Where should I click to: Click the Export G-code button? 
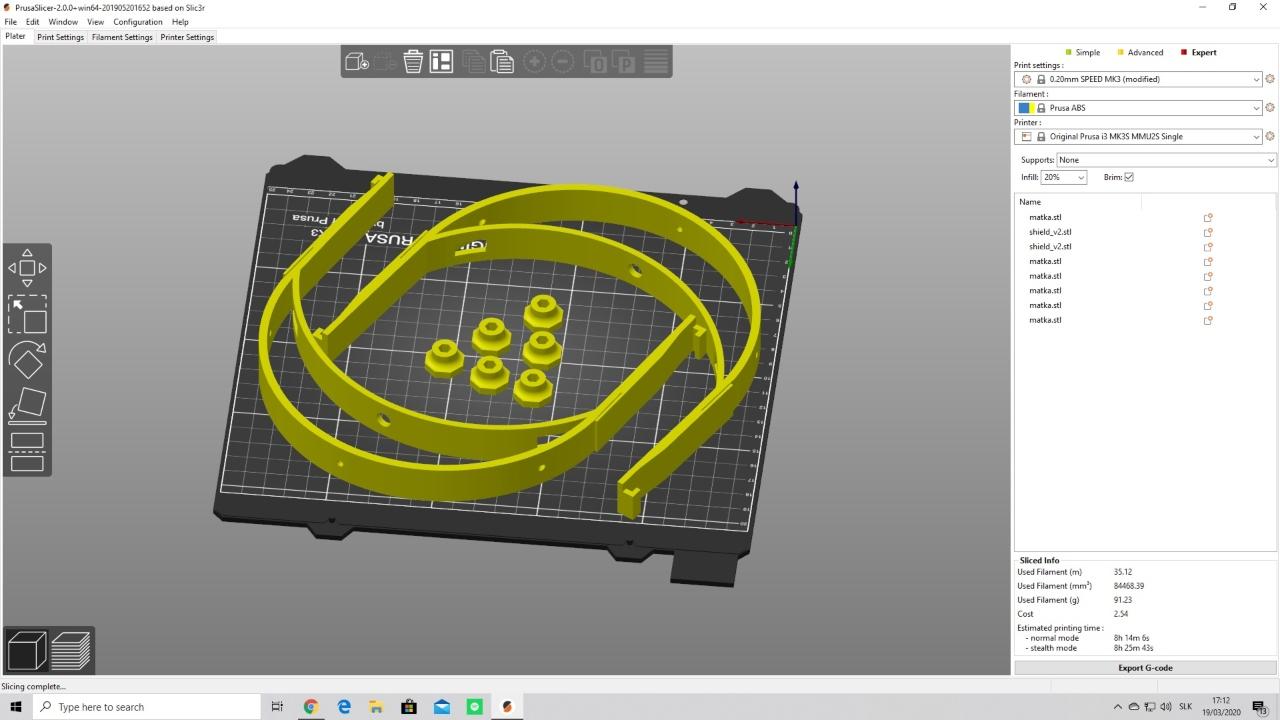1145,667
